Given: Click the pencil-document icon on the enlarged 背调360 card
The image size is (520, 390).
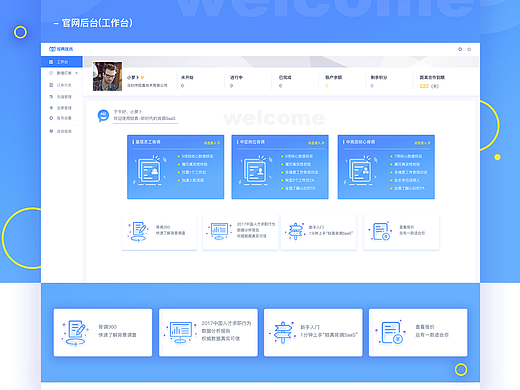Looking at the screenshot, I should pos(76,333).
